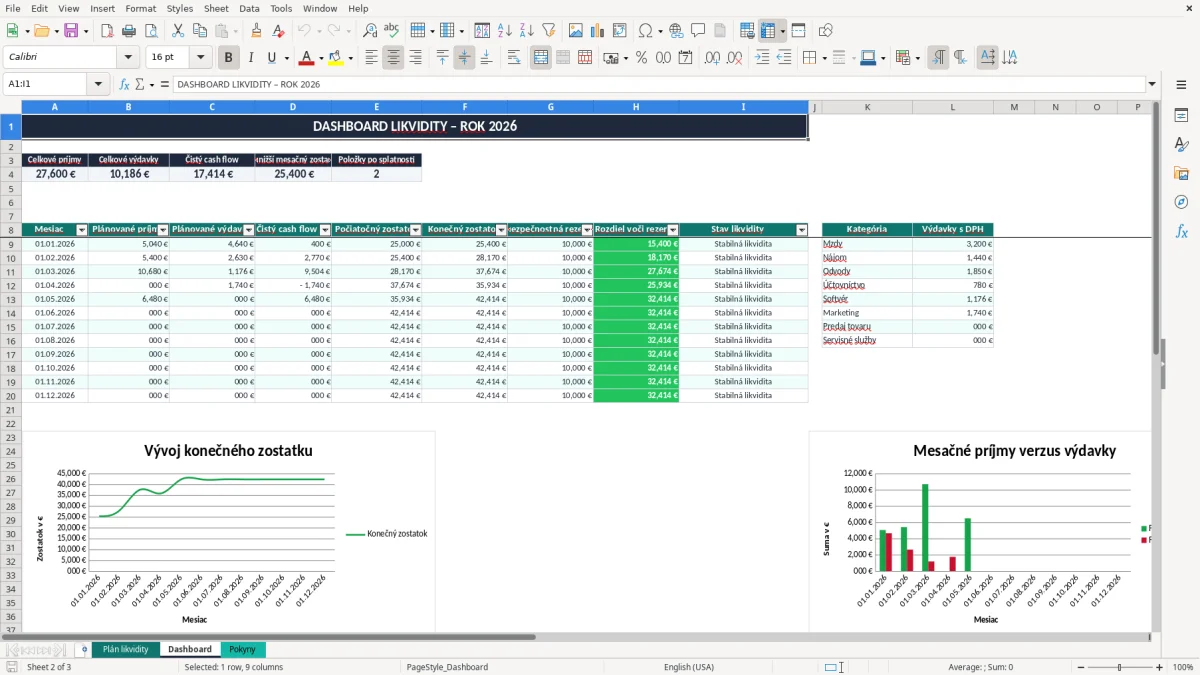
Task: Click Sort Ascending icon
Action: [x=504, y=31]
